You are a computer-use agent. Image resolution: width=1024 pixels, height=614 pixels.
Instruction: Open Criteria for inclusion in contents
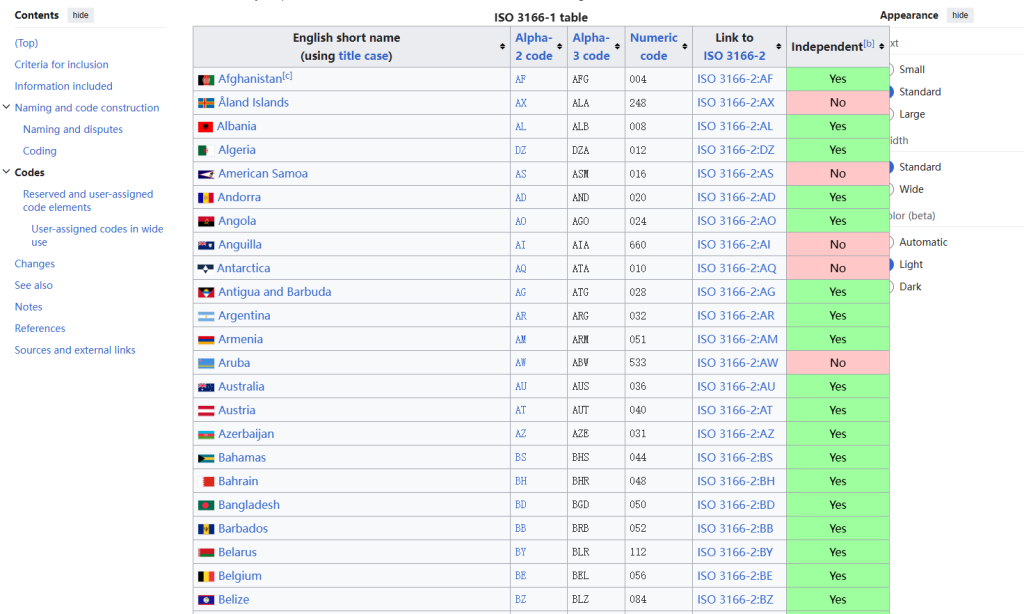(61, 65)
